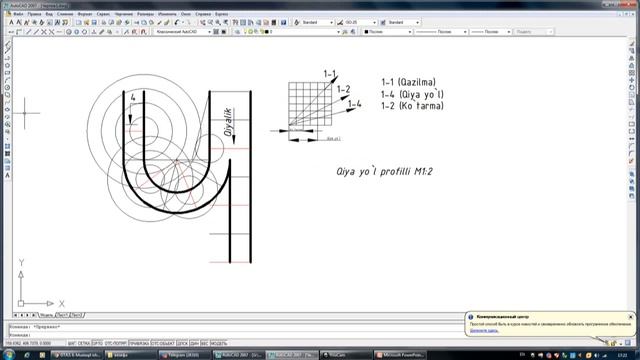Image resolution: width=640 pixels, height=360 pixels.
Task: Select the Erase tool in Modify toolbar
Action: coord(631,44)
